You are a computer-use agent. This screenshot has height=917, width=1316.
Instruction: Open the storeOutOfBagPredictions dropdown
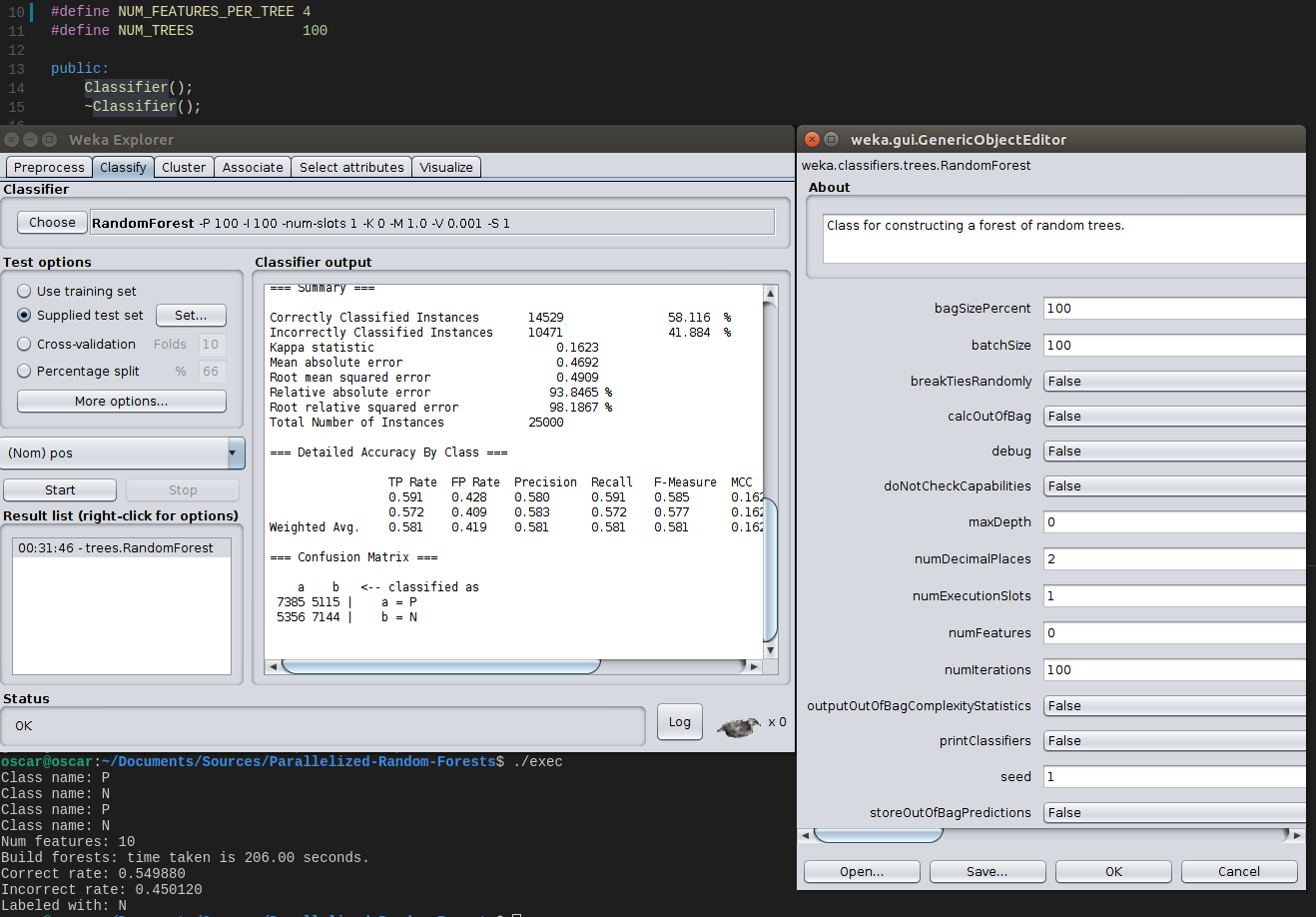click(x=1174, y=813)
